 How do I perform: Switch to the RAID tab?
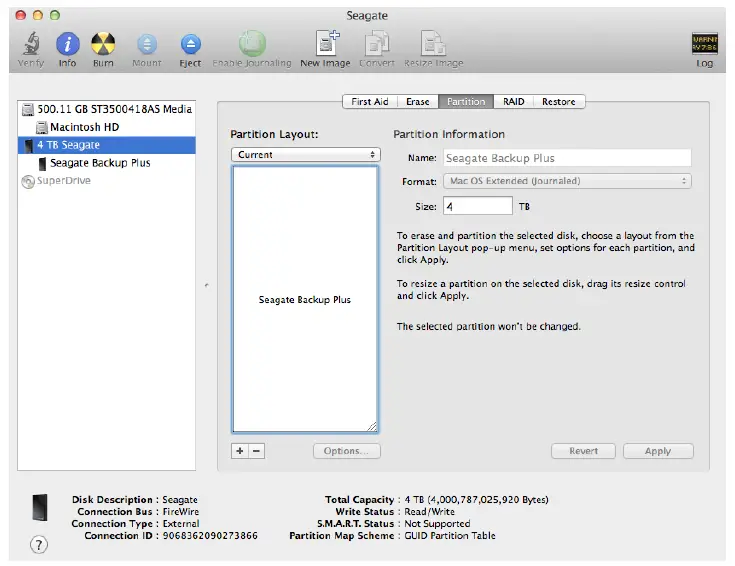point(514,102)
